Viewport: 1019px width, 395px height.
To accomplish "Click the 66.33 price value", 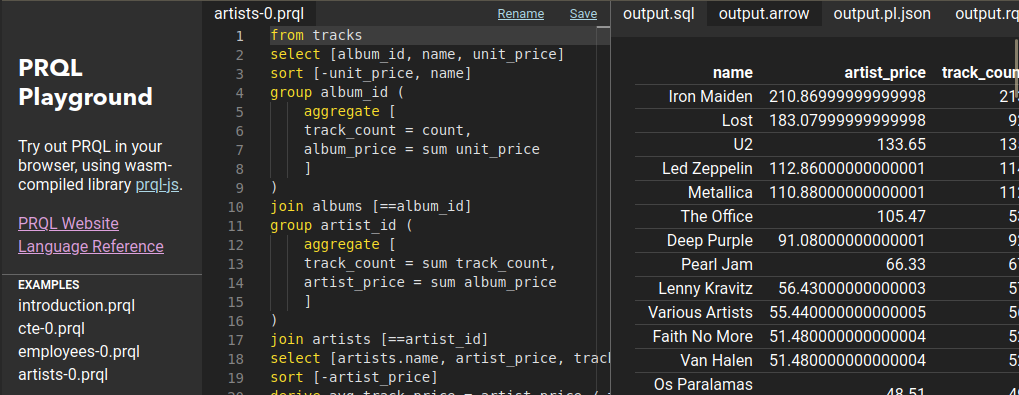I will pyautogui.click(x=905, y=264).
